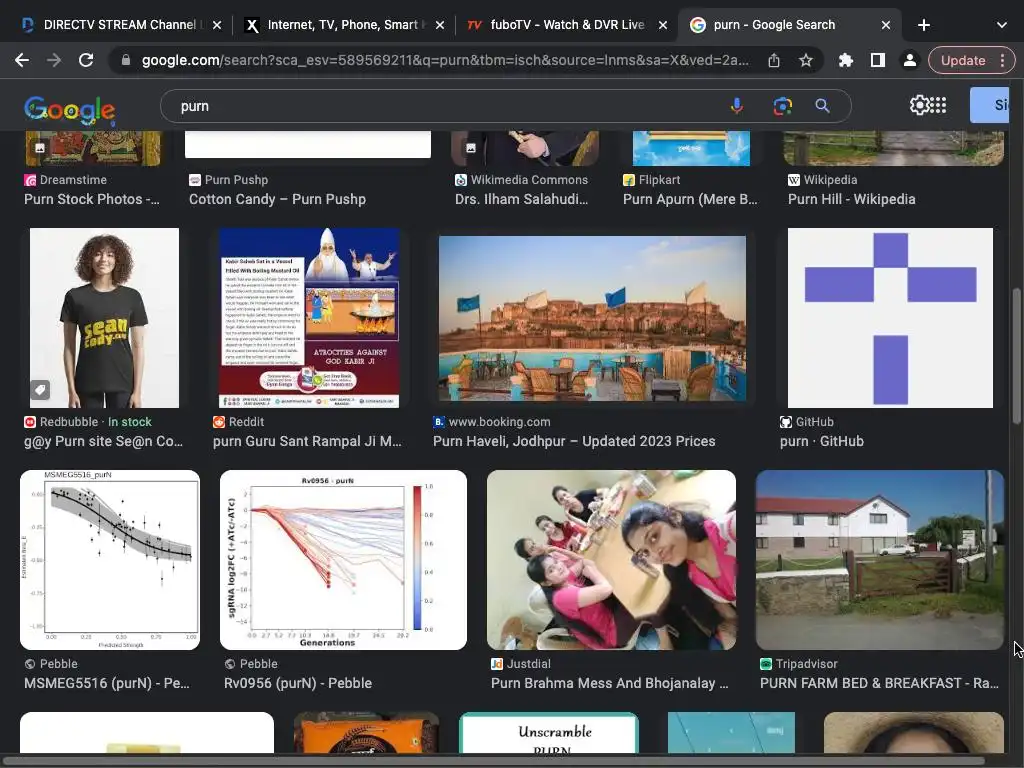This screenshot has width=1024, height=768.
Task: Click the address bar URL
Action: coord(444,60)
